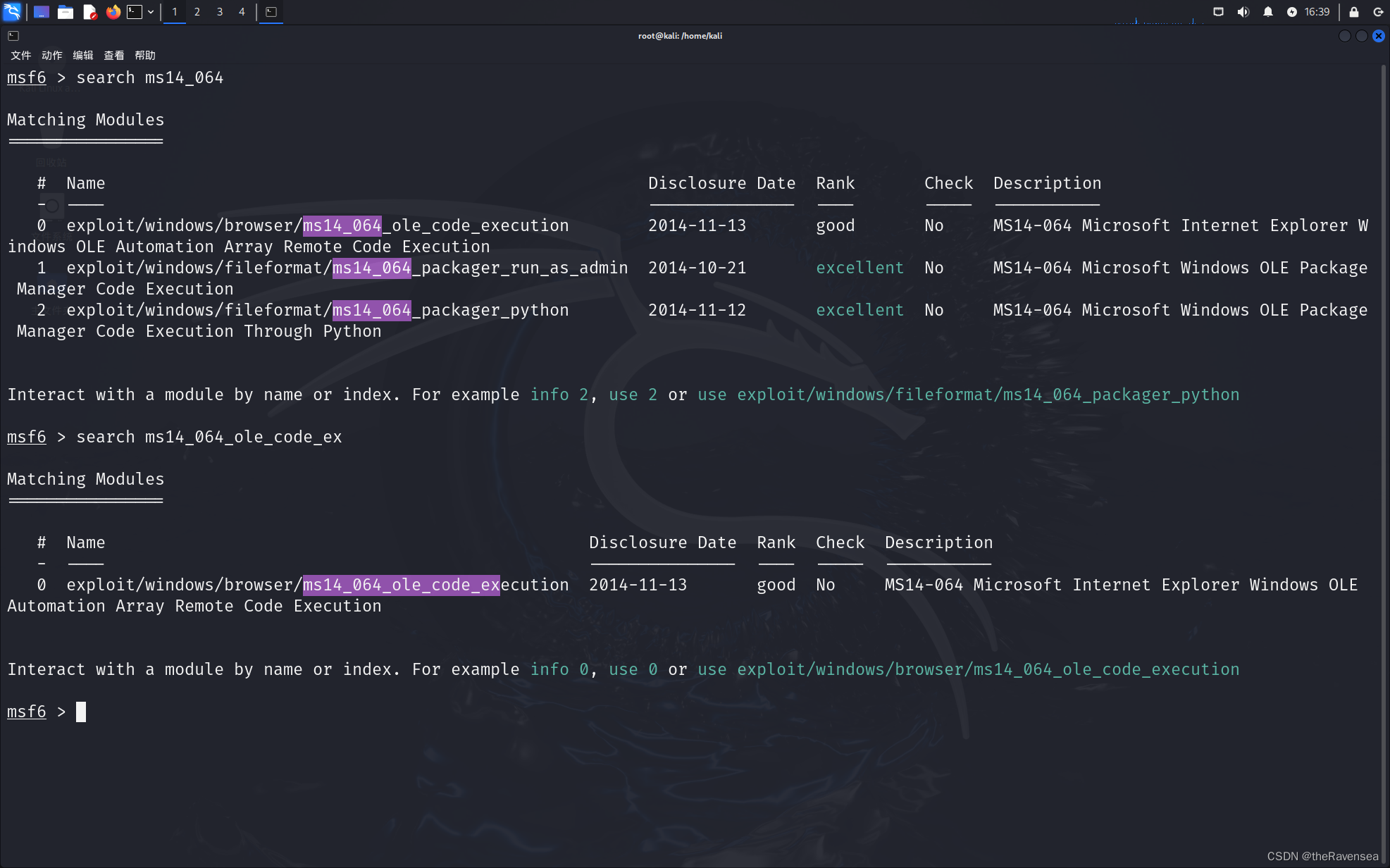The width and height of the screenshot is (1390, 868).
Task: Click the 查看 view menu
Action: click(113, 55)
